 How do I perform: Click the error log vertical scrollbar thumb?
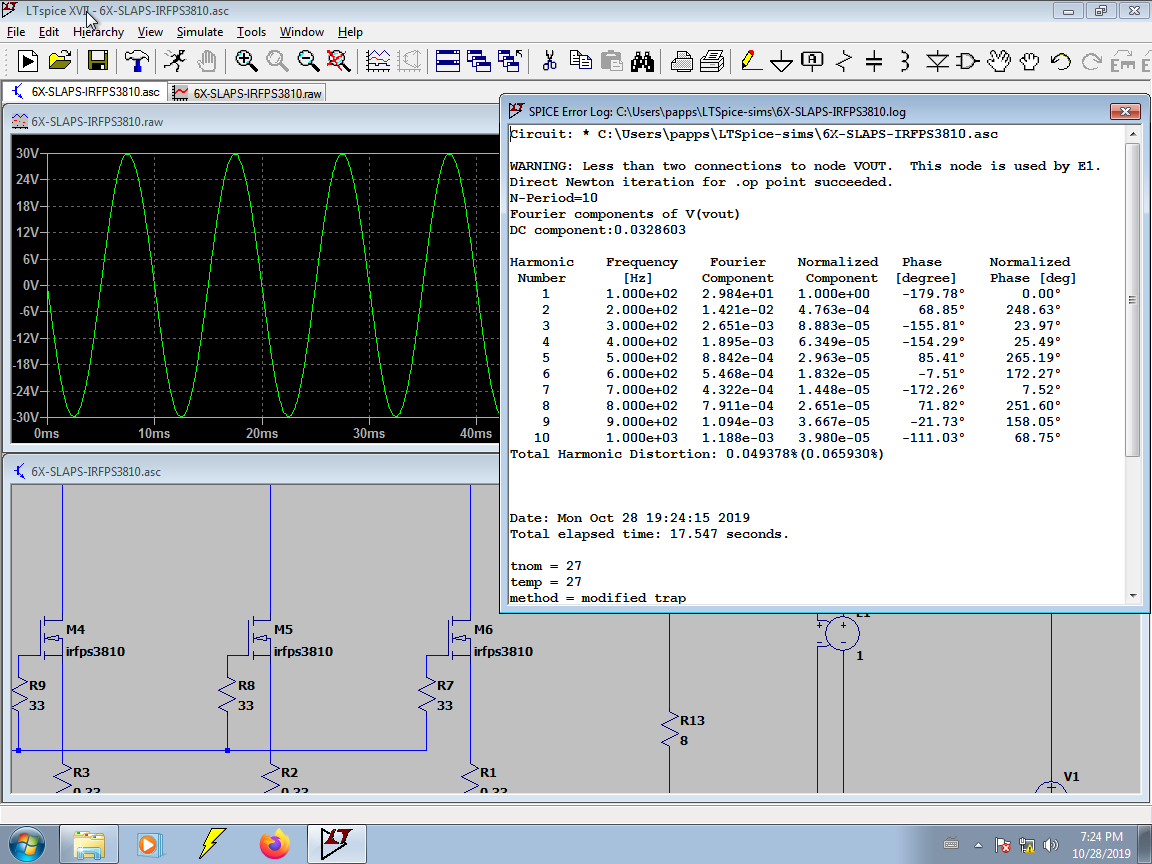1132,299
